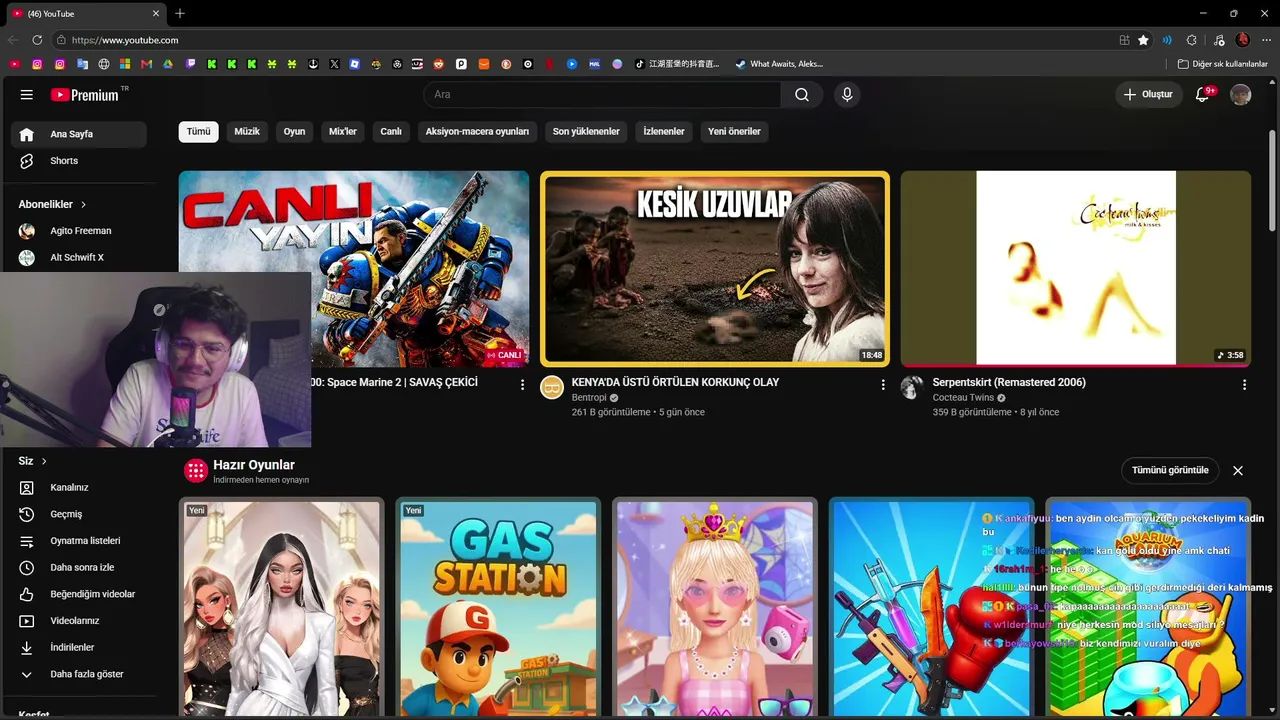Click the Tümünü görüntüle button
Image resolution: width=1280 pixels, height=720 pixels.
click(x=1170, y=470)
